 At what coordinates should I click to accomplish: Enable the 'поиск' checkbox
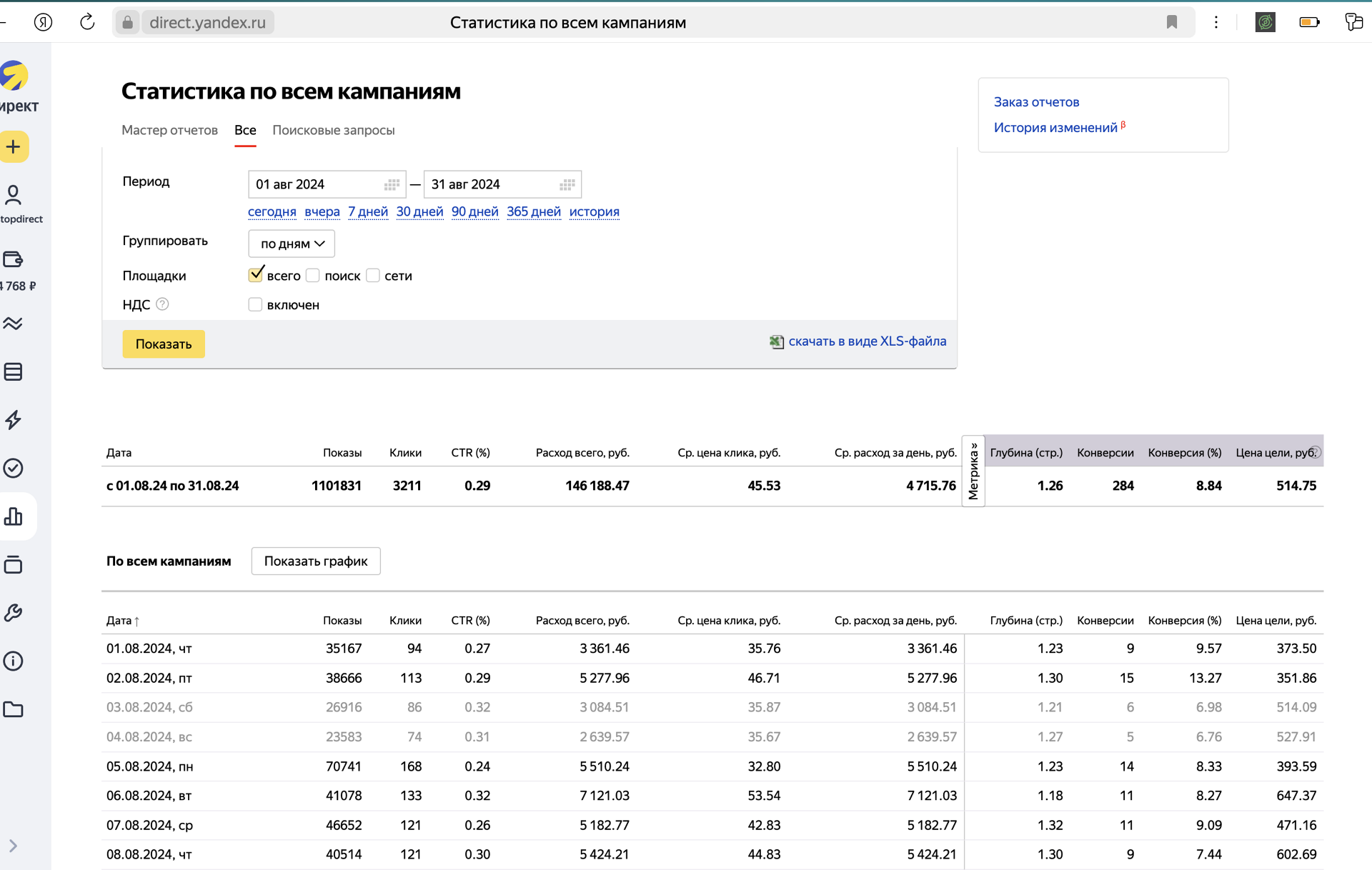coord(313,275)
